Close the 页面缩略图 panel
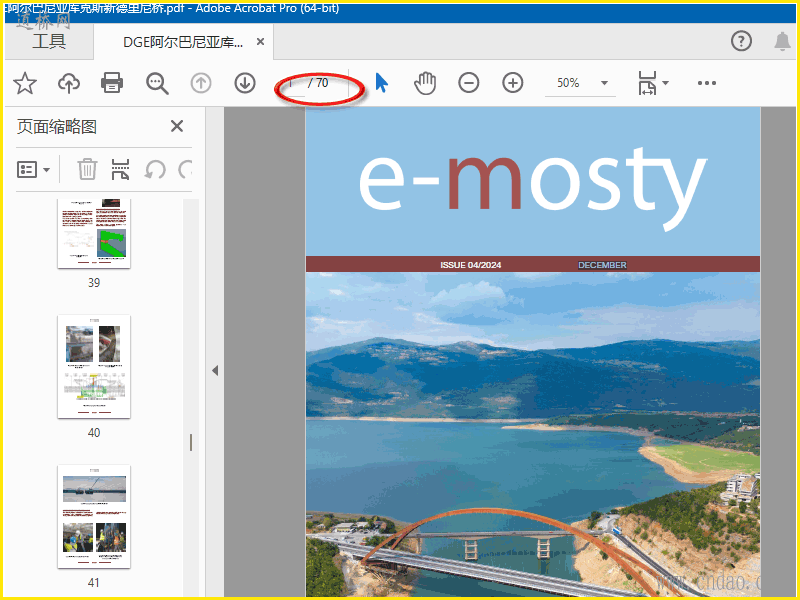The image size is (800, 600). [177, 126]
